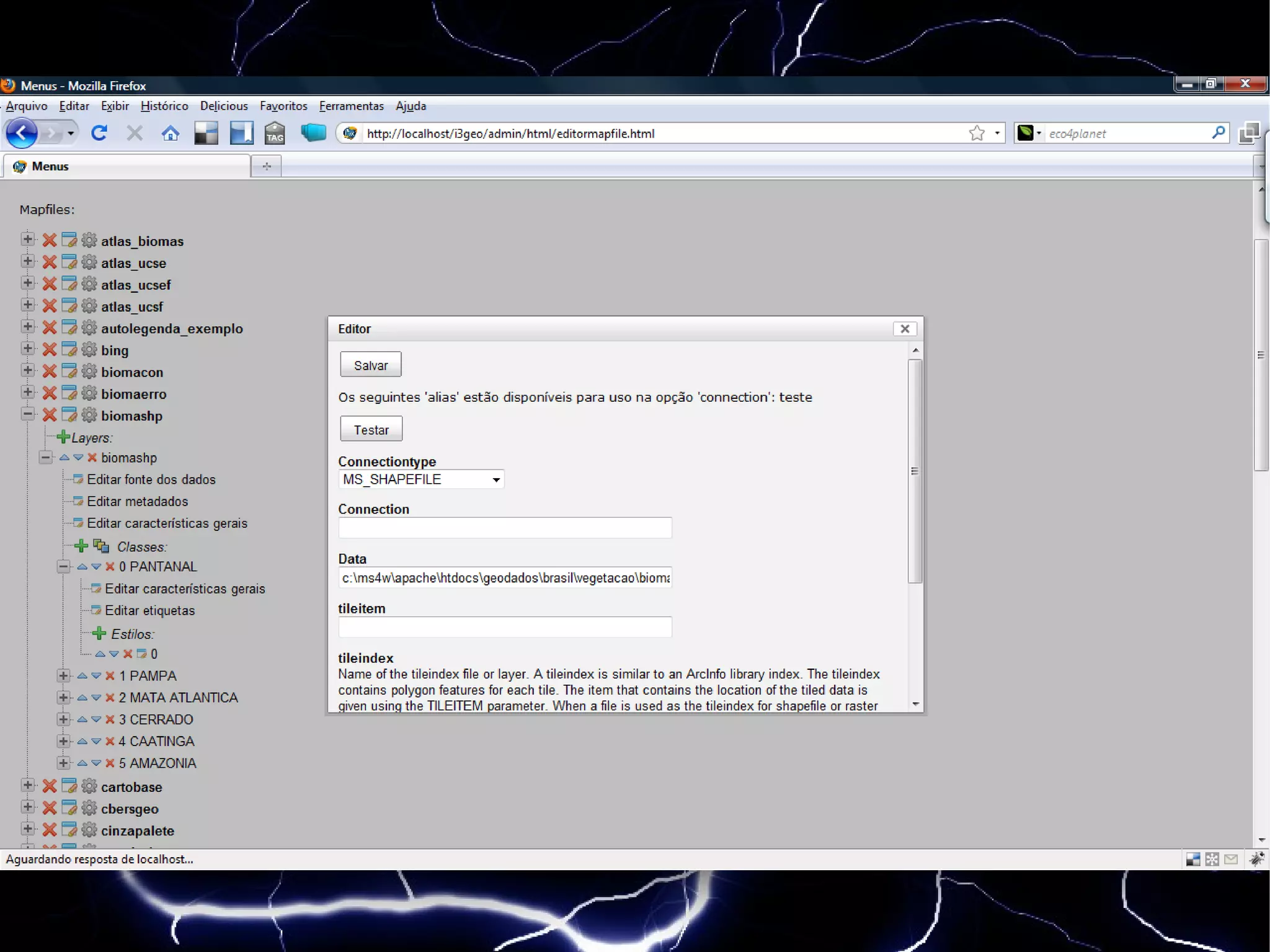
Task: Click the edit icon next to bing mapfile
Action: click(69, 350)
